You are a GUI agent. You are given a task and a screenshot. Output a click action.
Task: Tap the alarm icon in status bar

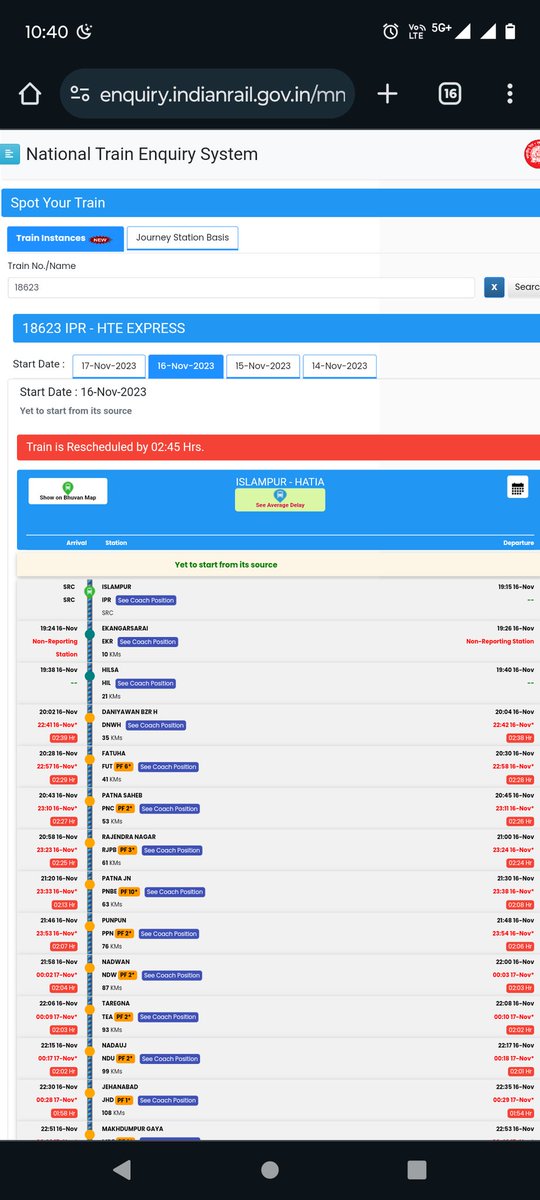(391, 32)
